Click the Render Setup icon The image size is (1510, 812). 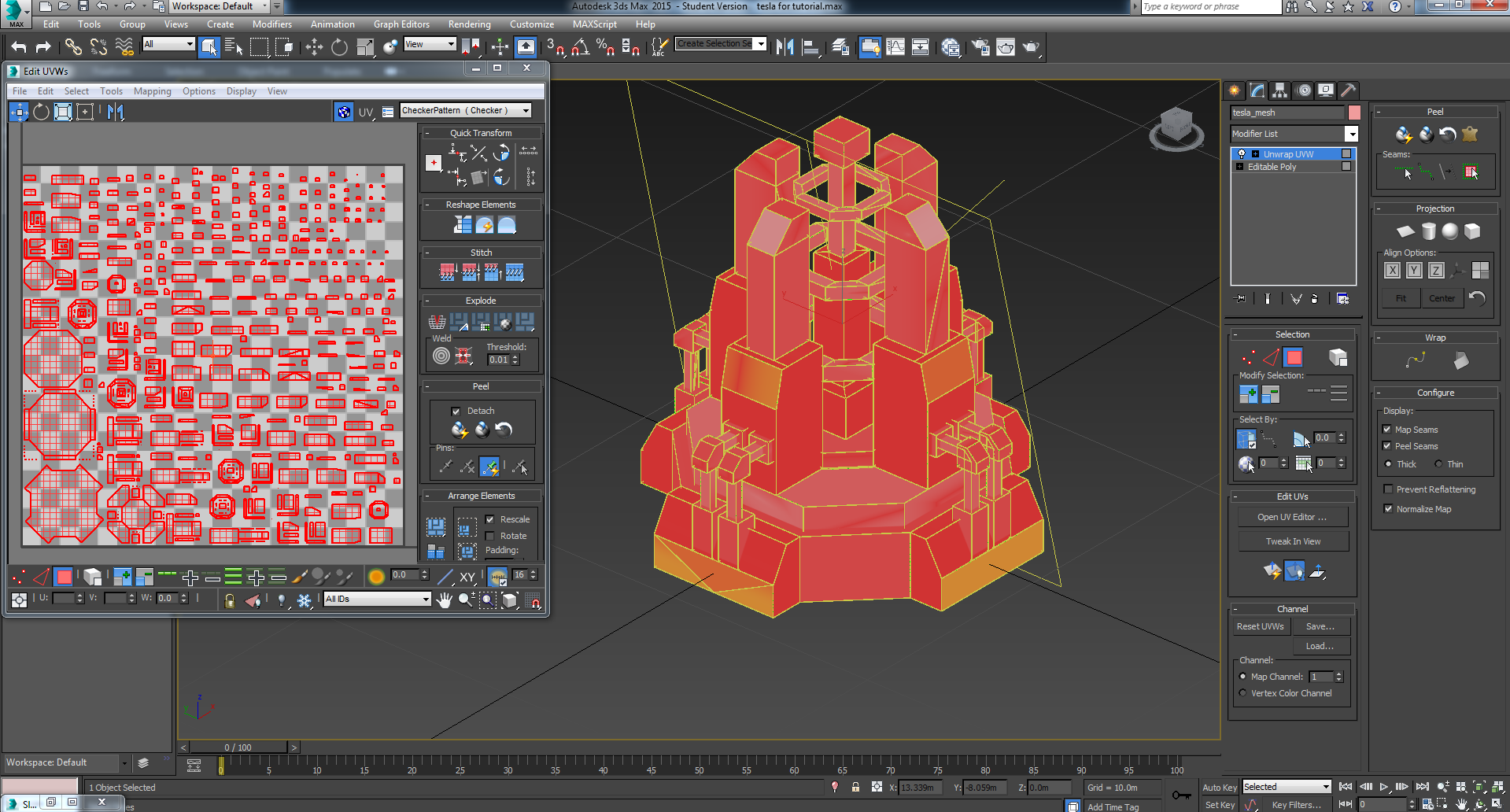[980, 47]
